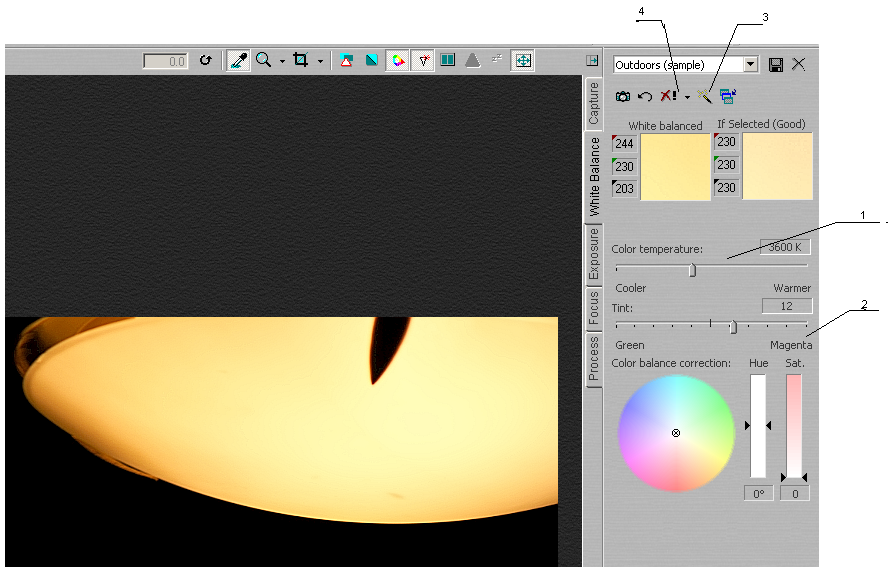Image resolution: width=888 pixels, height=575 pixels.
Task: Select the eyedropper white balance tool
Action: (238, 60)
